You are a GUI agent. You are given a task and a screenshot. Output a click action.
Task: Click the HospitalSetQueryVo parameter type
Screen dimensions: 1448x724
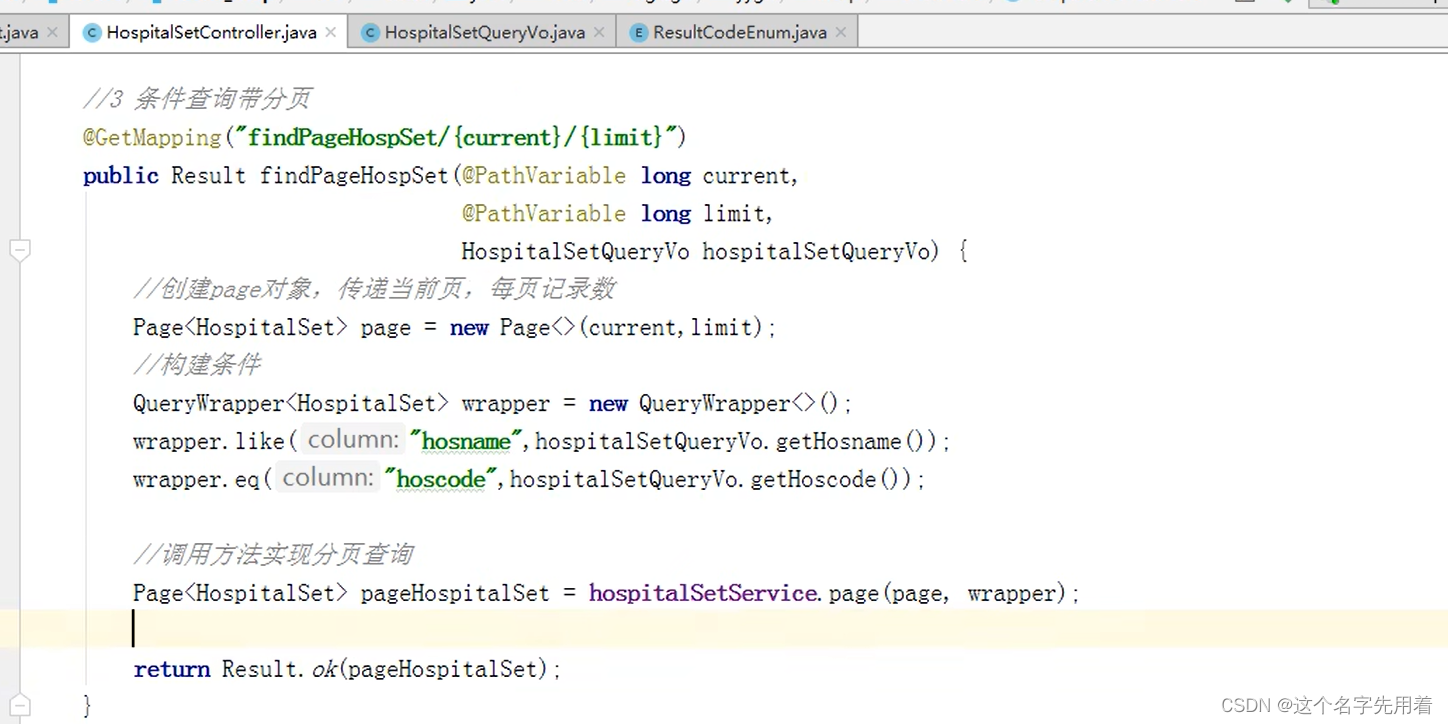[x=575, y=251]
